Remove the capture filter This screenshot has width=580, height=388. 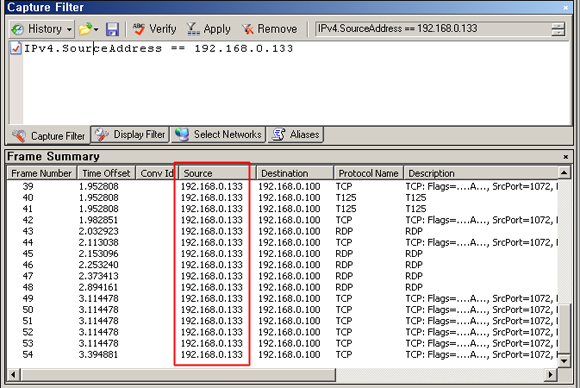pyautogui.click(x=270, y=29)
